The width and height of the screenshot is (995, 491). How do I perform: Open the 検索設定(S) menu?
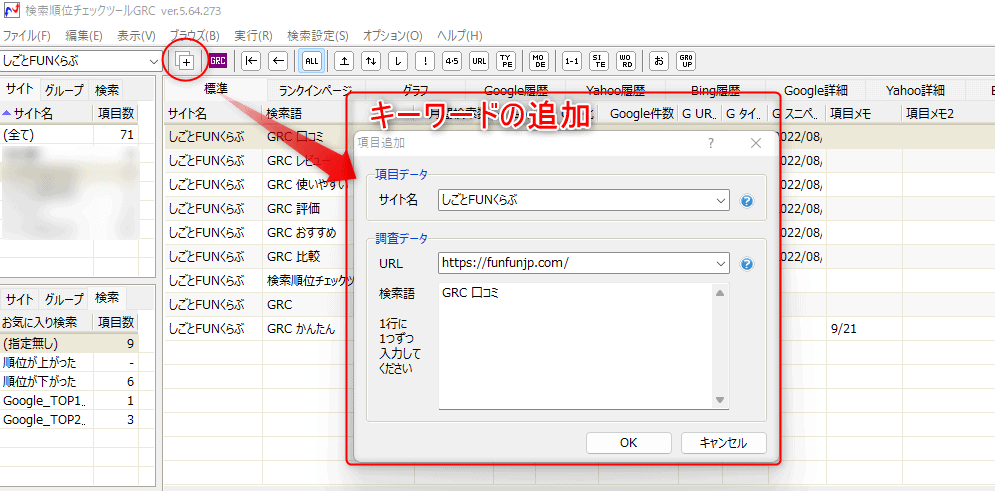click(318, 36)
